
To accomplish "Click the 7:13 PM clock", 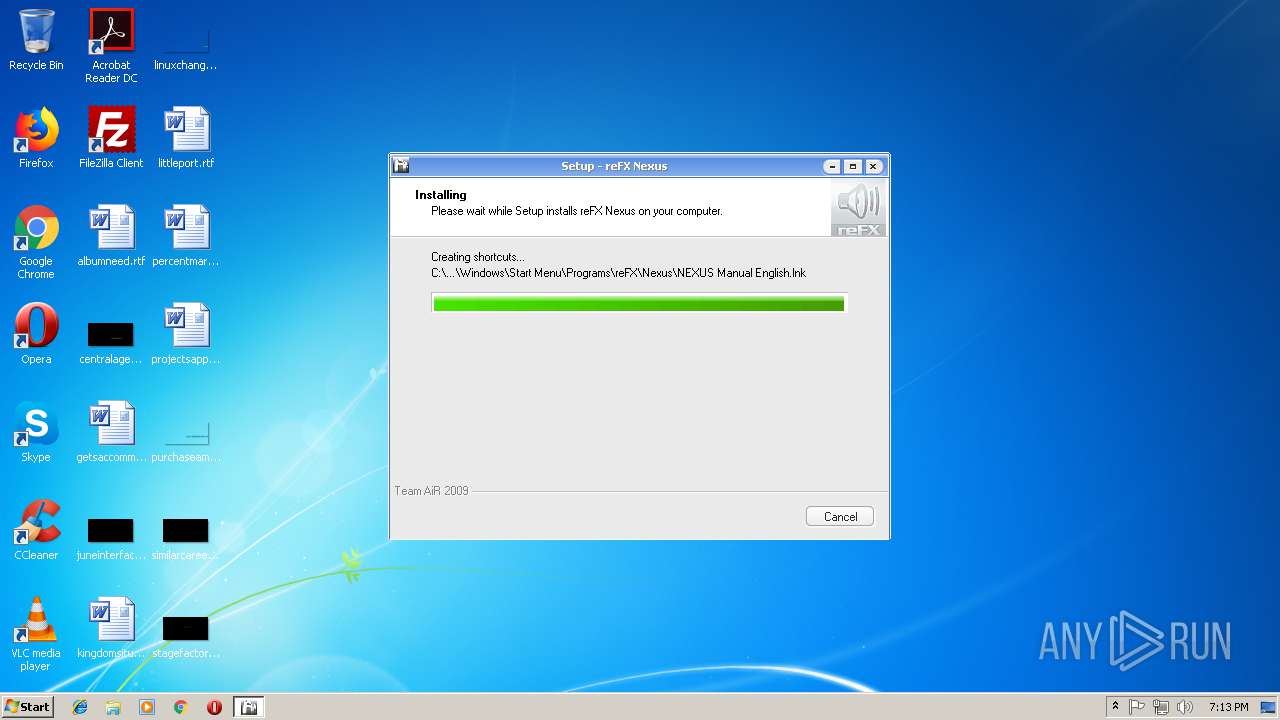I will click(x=1228, y=707).
